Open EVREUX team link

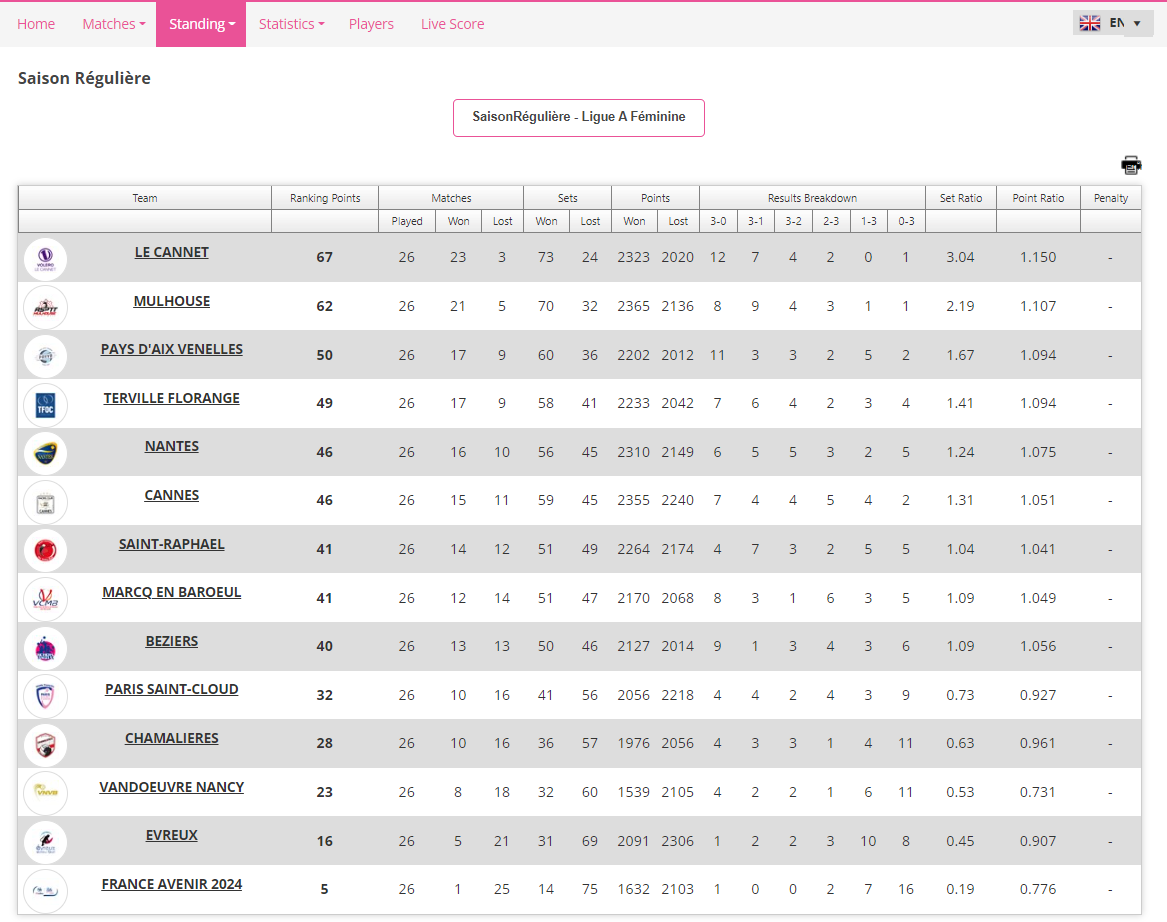(x=171, y=836)
